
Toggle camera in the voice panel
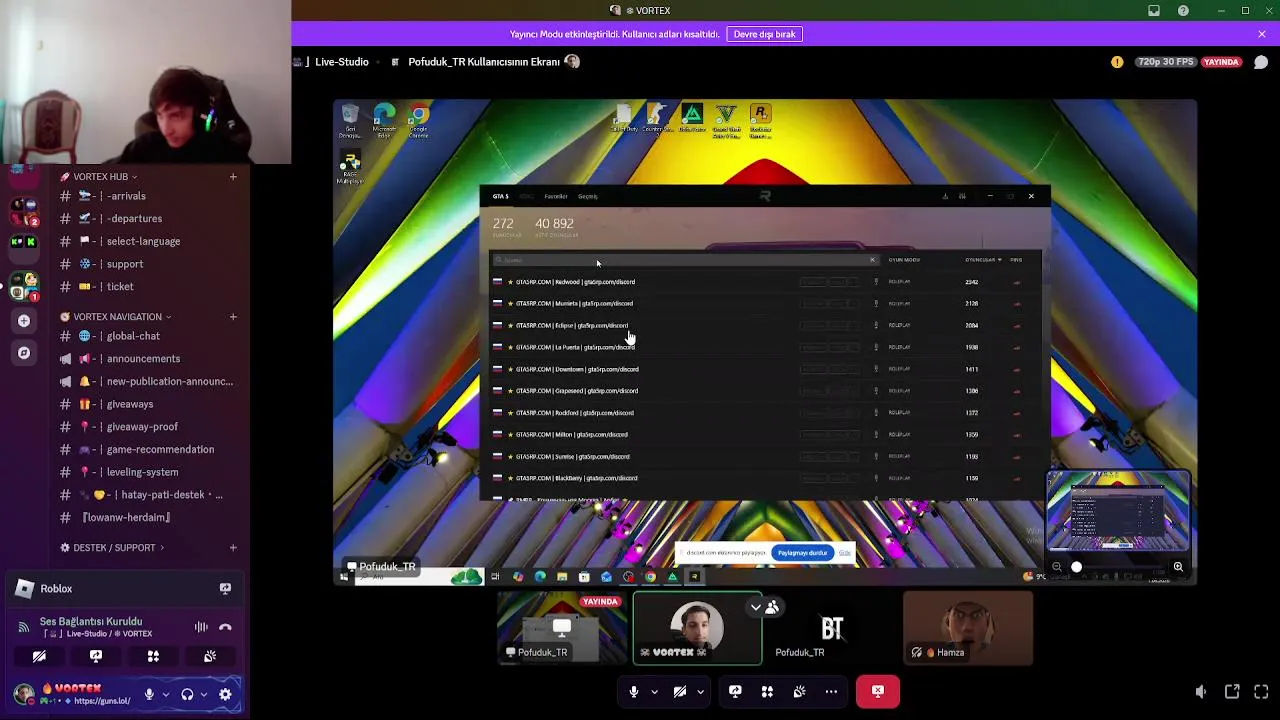pyautogui.click(x=39, y=656)
